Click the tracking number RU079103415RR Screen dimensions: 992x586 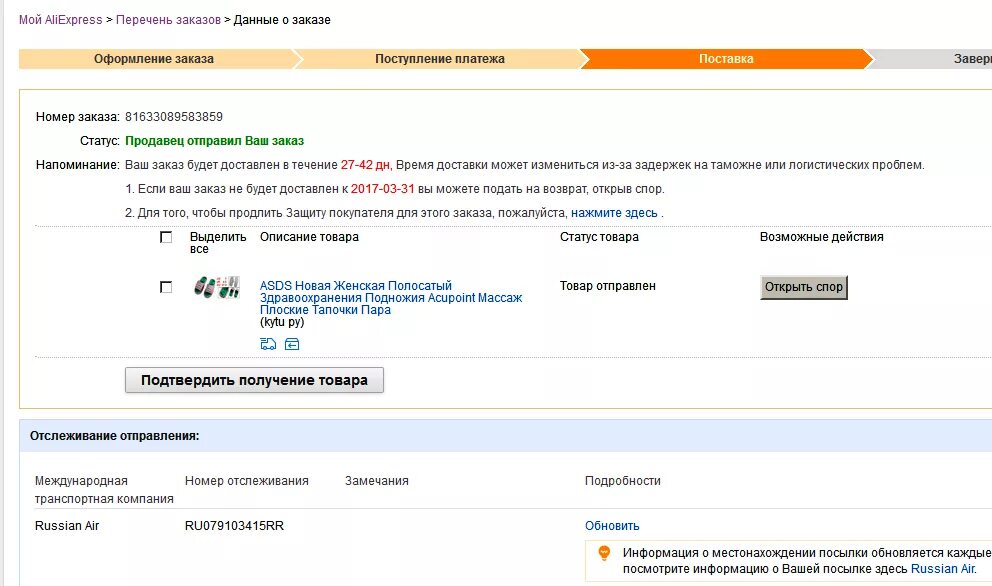coord(234,526)
